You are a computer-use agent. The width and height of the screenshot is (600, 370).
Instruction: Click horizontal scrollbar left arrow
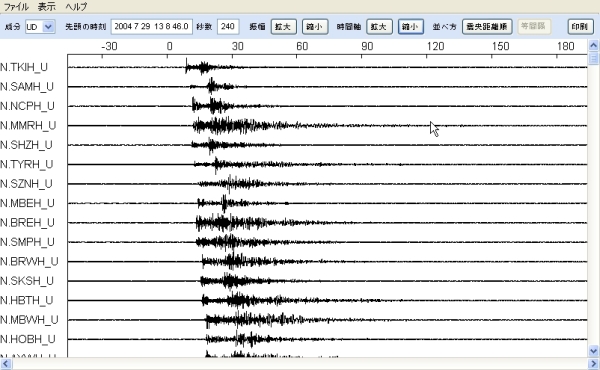(x=5, y=363)
